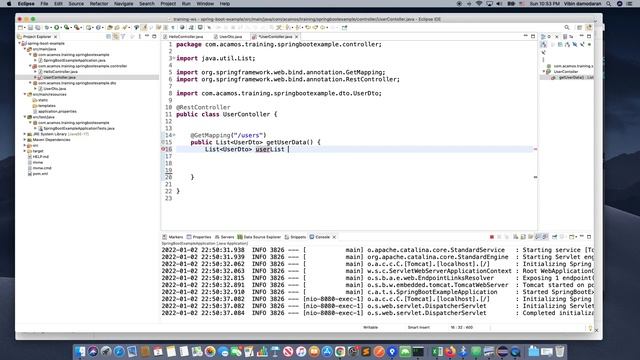Expand HelloController.java in tree
This screenshot has width=640, height=360.
point(36,71)
